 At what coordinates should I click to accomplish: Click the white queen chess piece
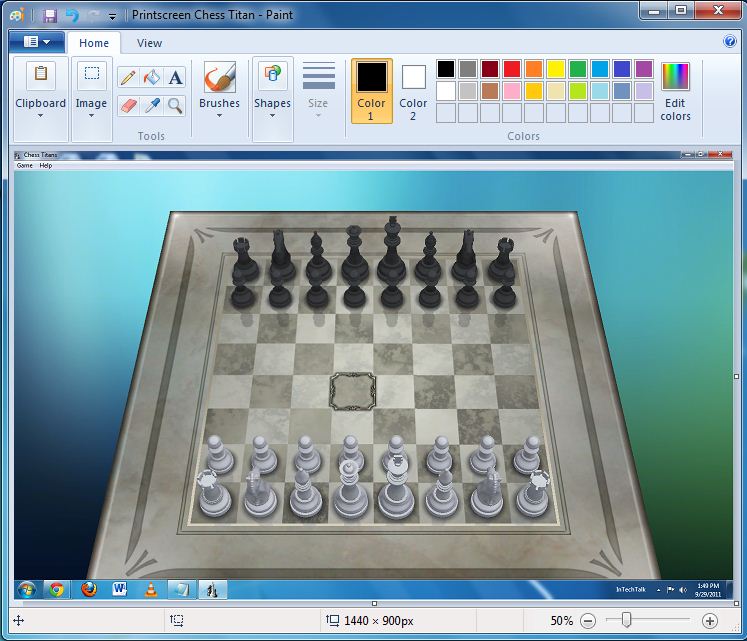(x=350, y=488)
